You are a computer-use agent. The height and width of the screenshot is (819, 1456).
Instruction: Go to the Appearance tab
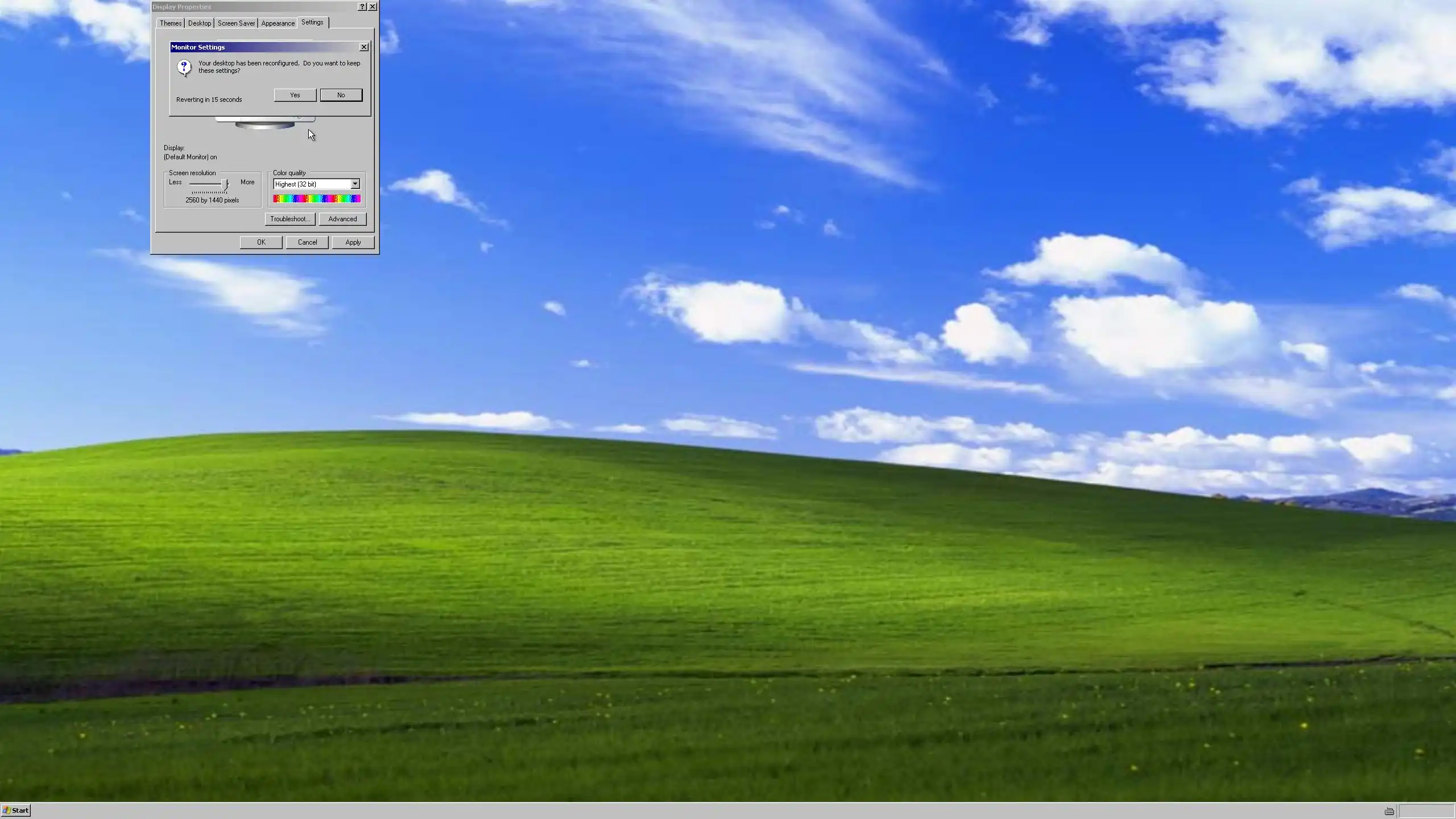coord(278,23)
